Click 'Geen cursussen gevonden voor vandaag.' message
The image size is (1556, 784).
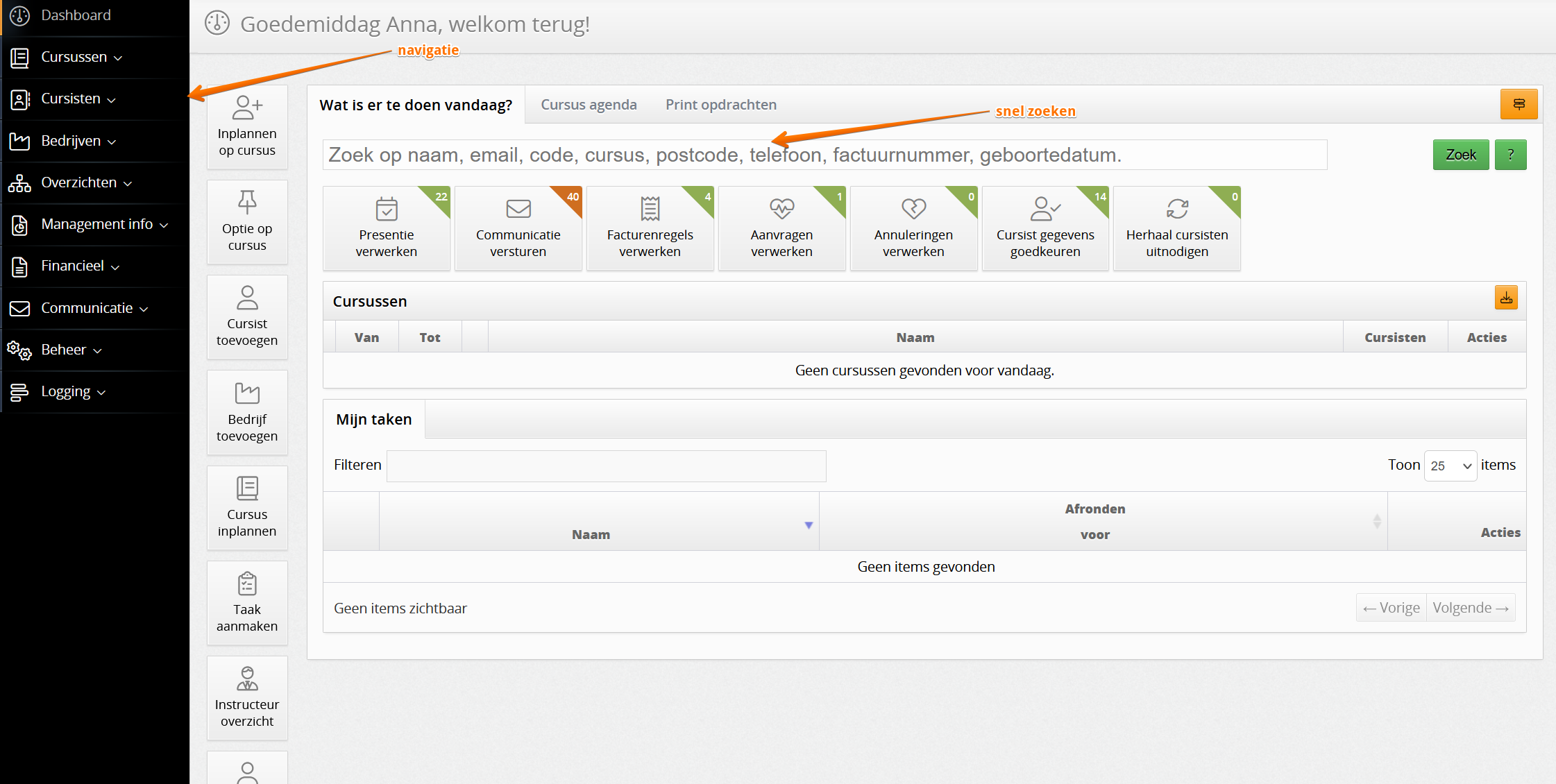[924, 370]
